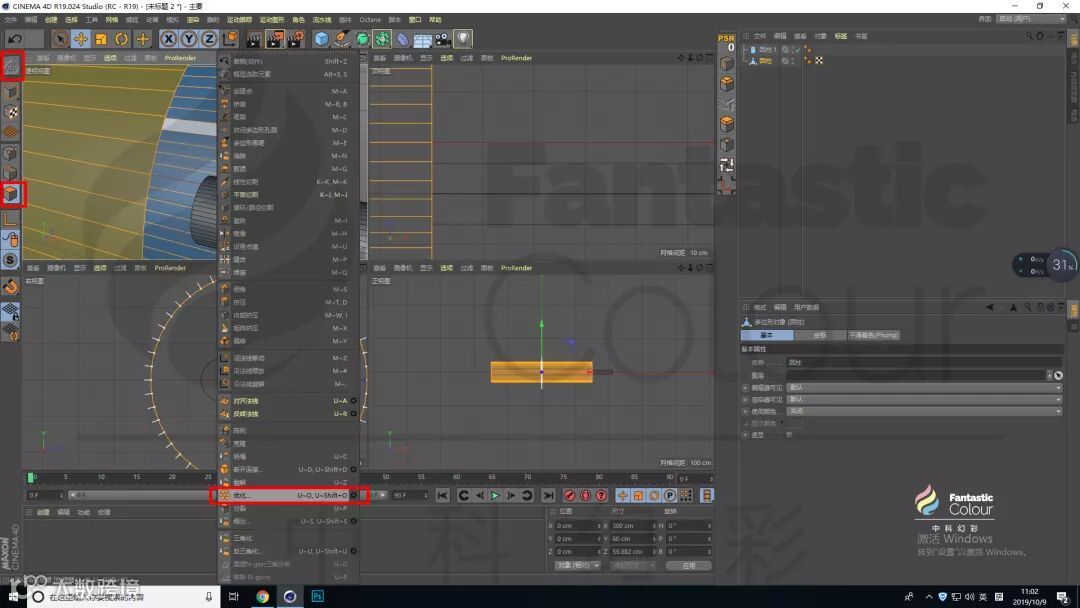Select the Move tool
This screenshot has width=1080, height=608.
81,39
